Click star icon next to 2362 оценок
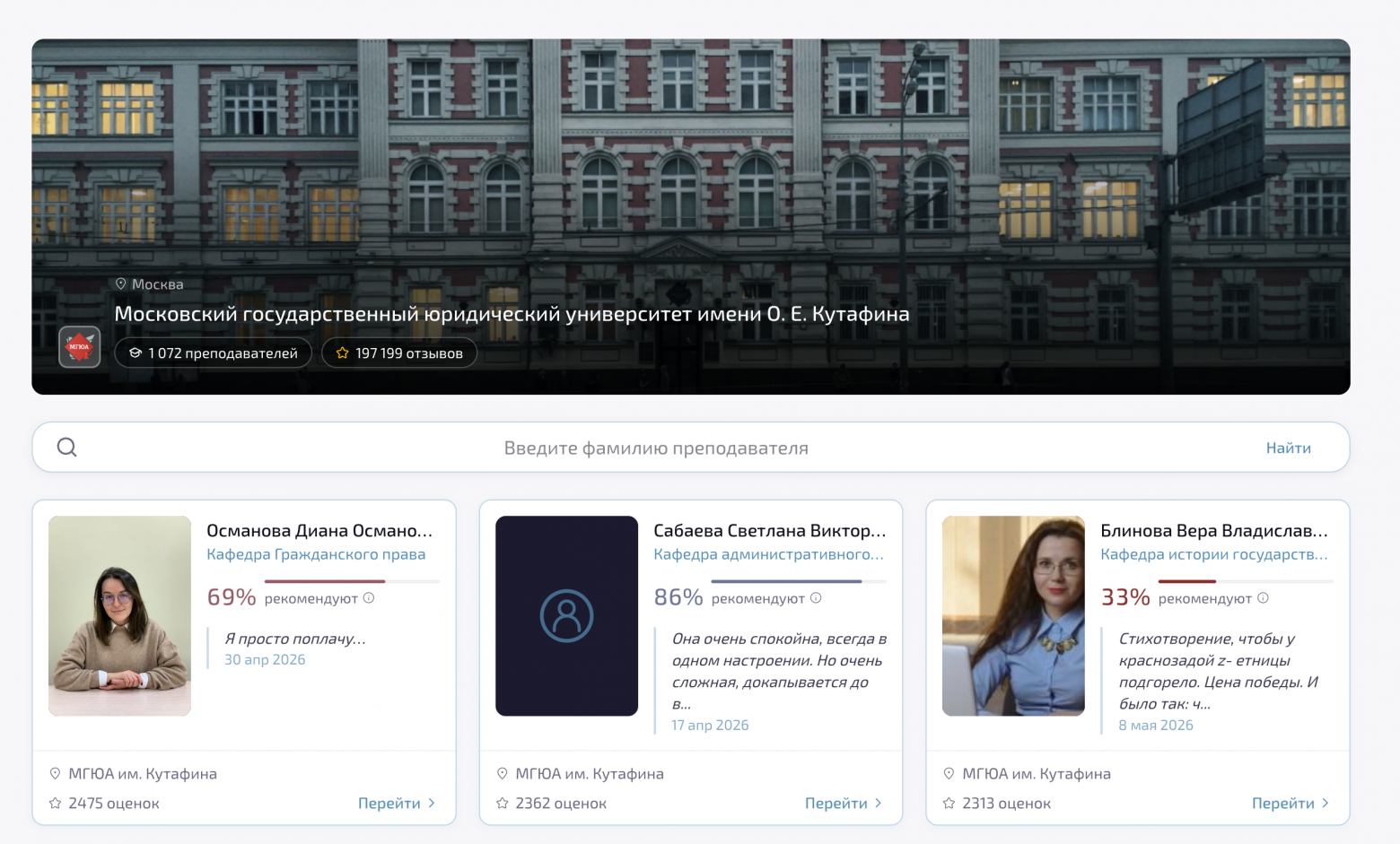The width and height of the screenshot is (1400, 844). pos(502,803)
